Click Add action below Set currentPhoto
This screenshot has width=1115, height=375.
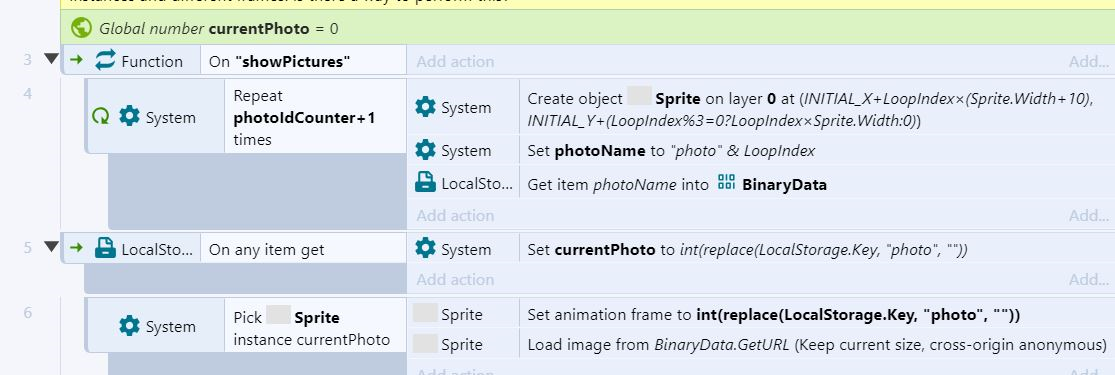pos(455,280)
